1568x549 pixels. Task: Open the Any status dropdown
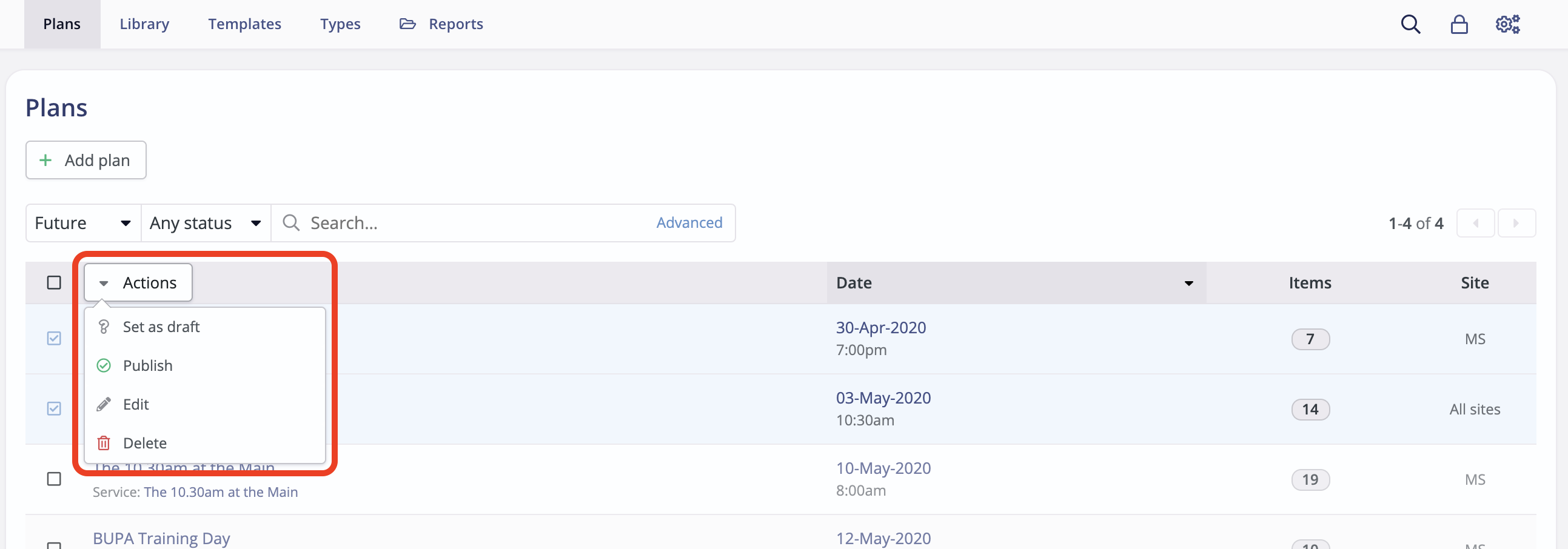click(205, 223)
